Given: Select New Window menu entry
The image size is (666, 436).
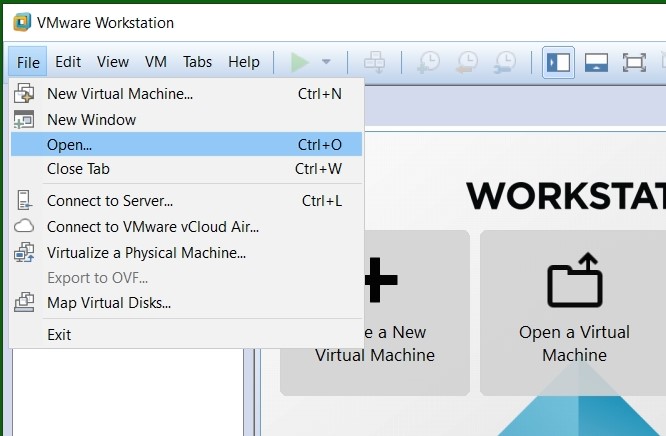Looking at the screenshot, I should tap(91, 119).
